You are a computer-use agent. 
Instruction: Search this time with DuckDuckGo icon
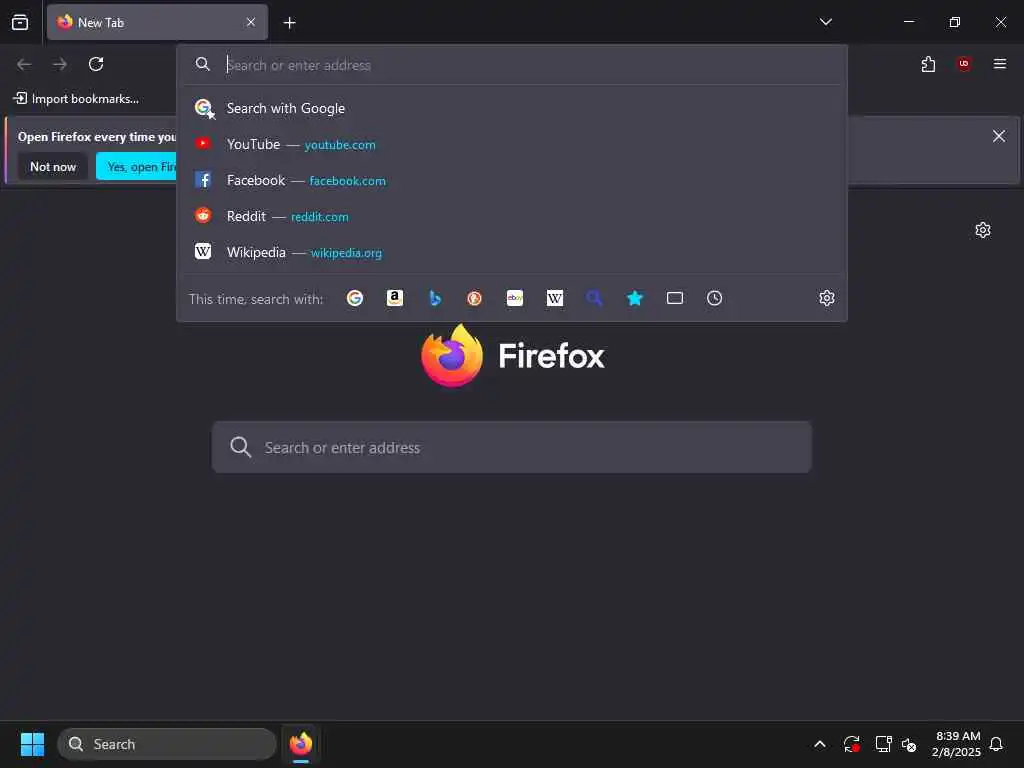pyautogui.click(x=475, y=298)
